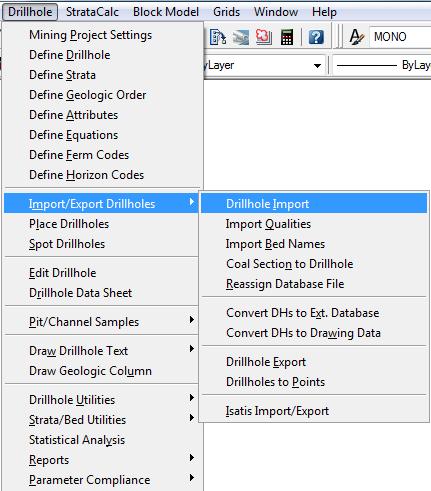
Task: Expand Pit/Channel Samples submenu
Action: [102, 322]
